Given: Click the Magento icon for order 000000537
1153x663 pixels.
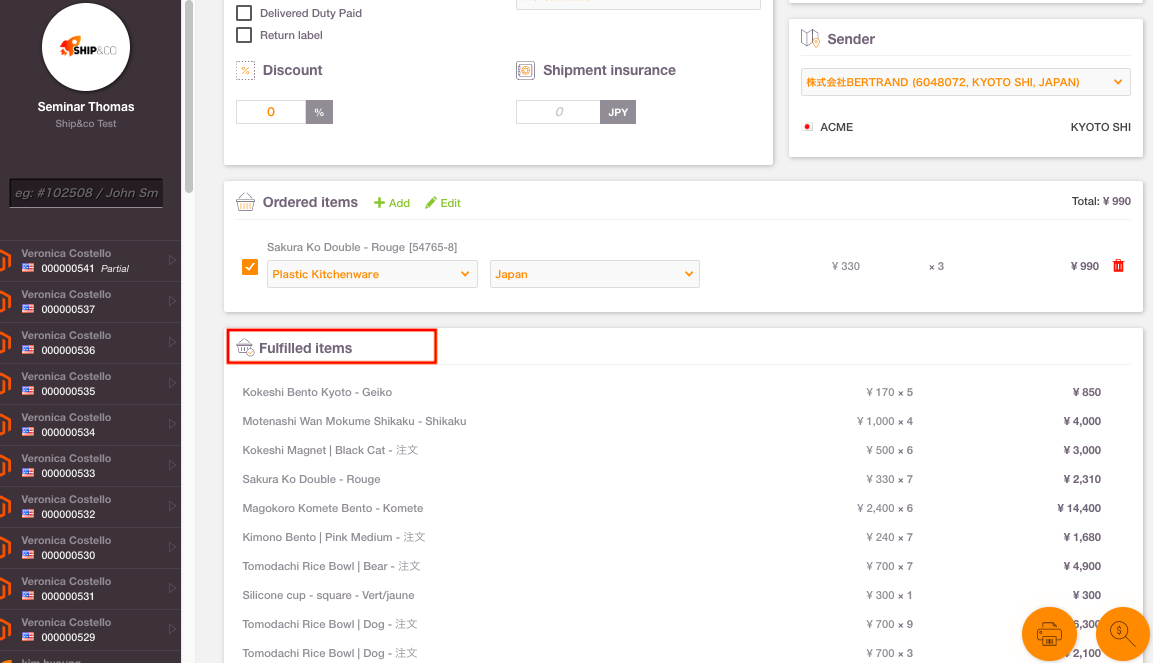Looking at the screenshot, I should (x=4, y=301).
